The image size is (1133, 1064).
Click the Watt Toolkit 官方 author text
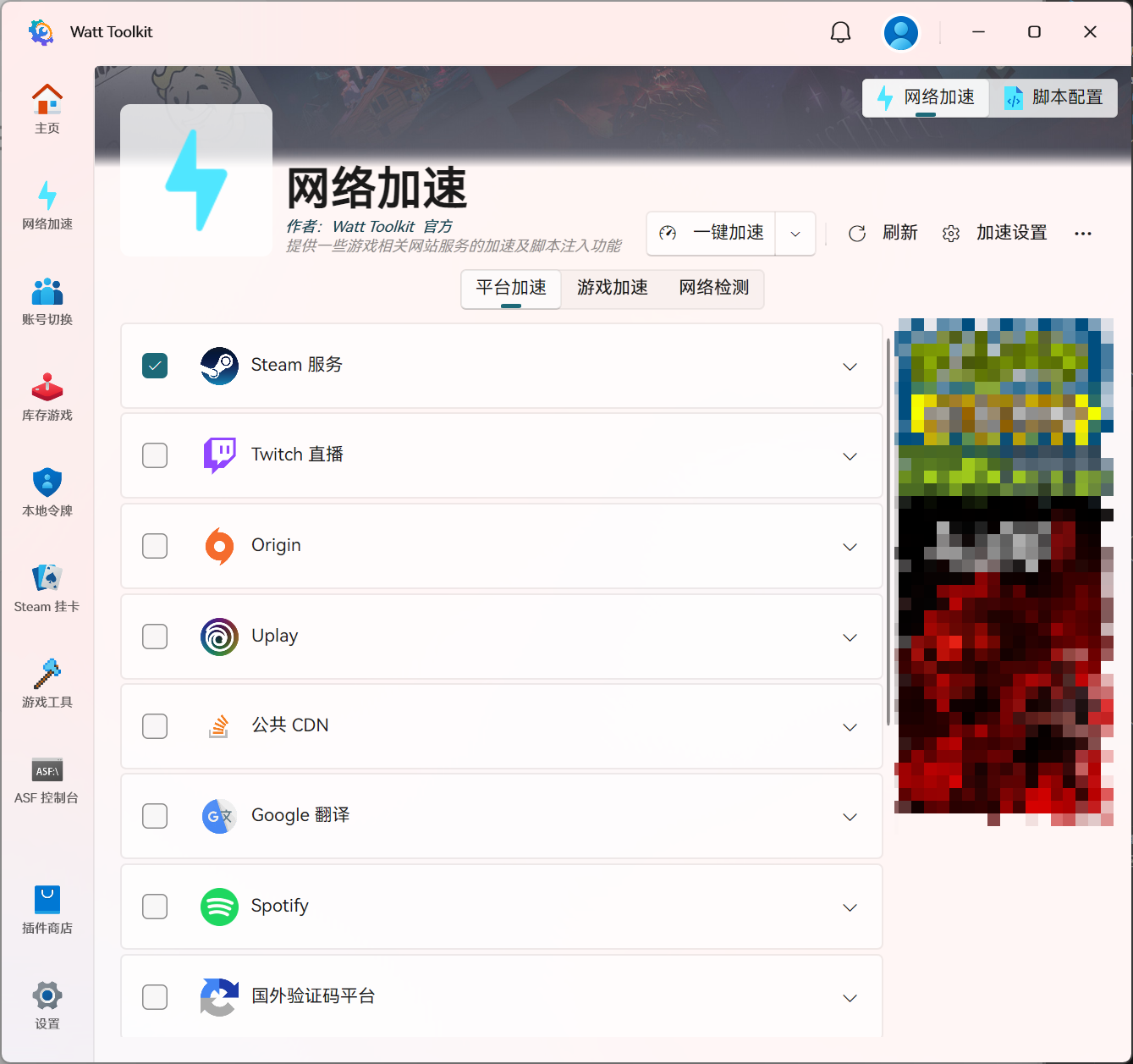pos(393,227)
